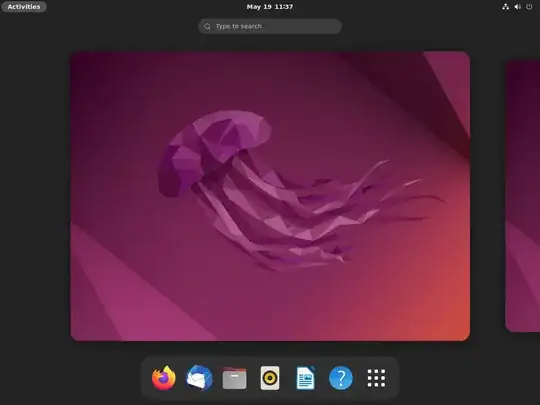Launch Firefox from the dock

[x=164, y=378]
